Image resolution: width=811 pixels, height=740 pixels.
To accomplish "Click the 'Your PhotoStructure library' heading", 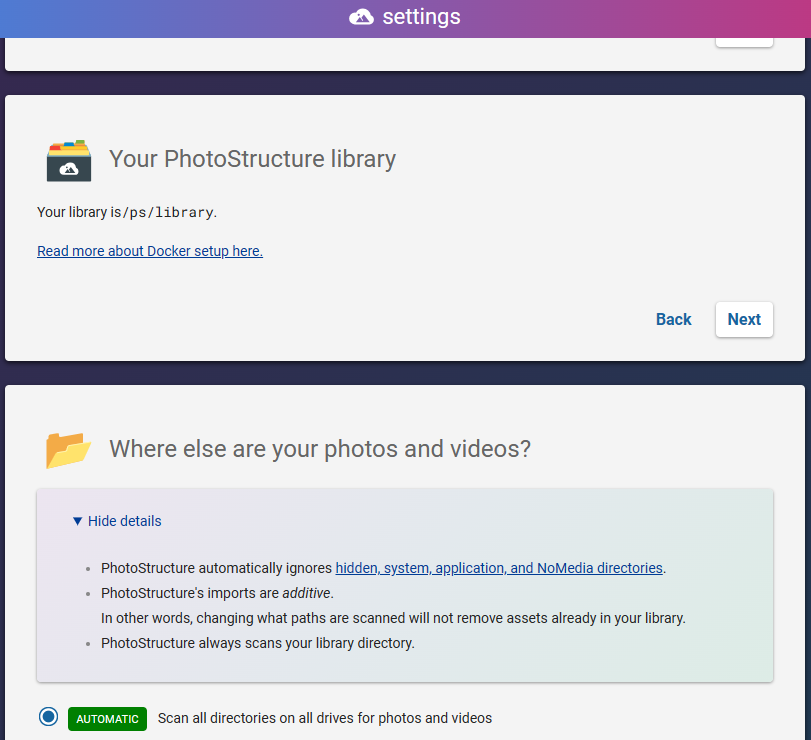I will coord(252,158).
